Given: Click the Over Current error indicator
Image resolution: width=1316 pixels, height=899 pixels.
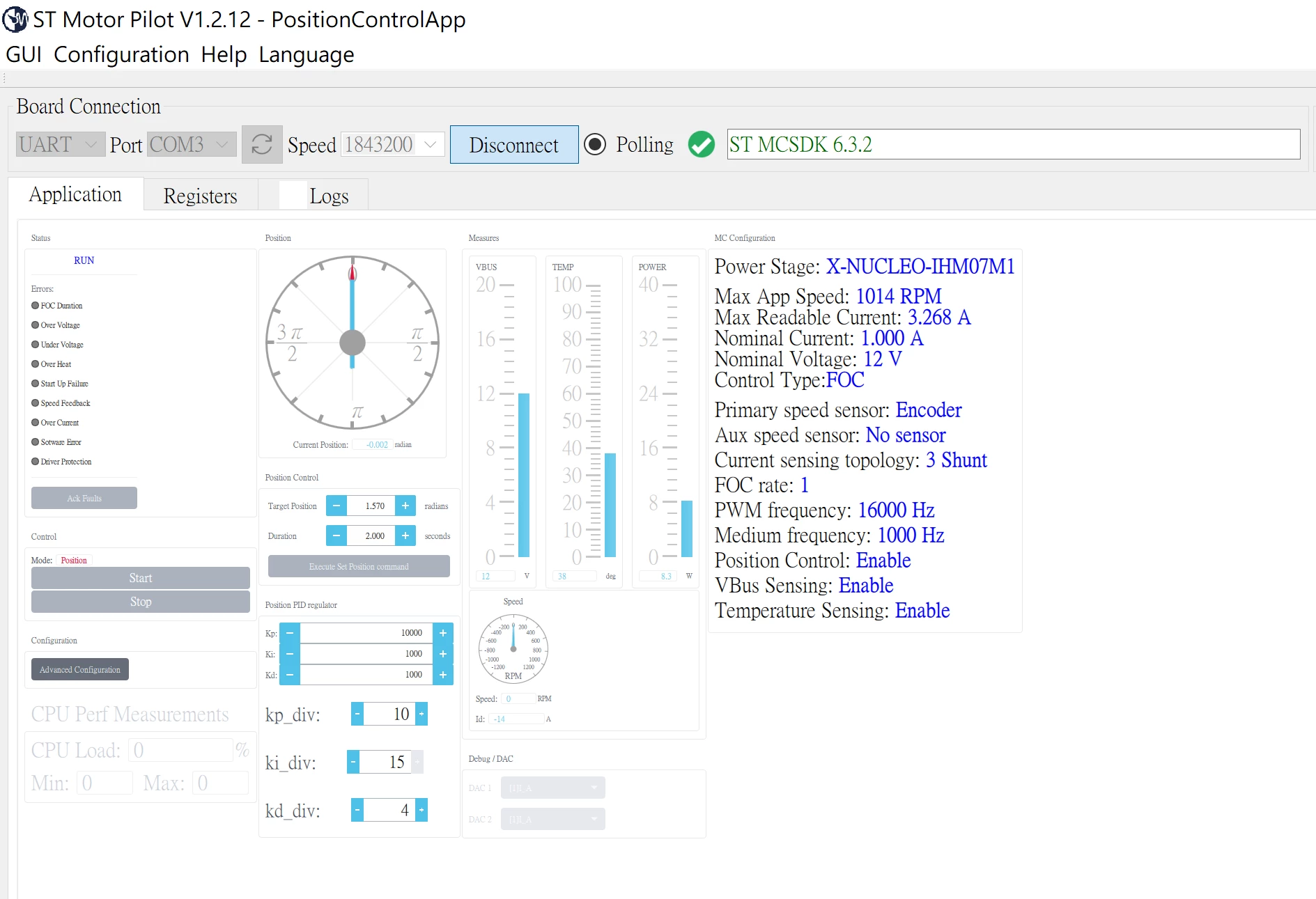Looking at the screenshot, I should click(36, 423).
